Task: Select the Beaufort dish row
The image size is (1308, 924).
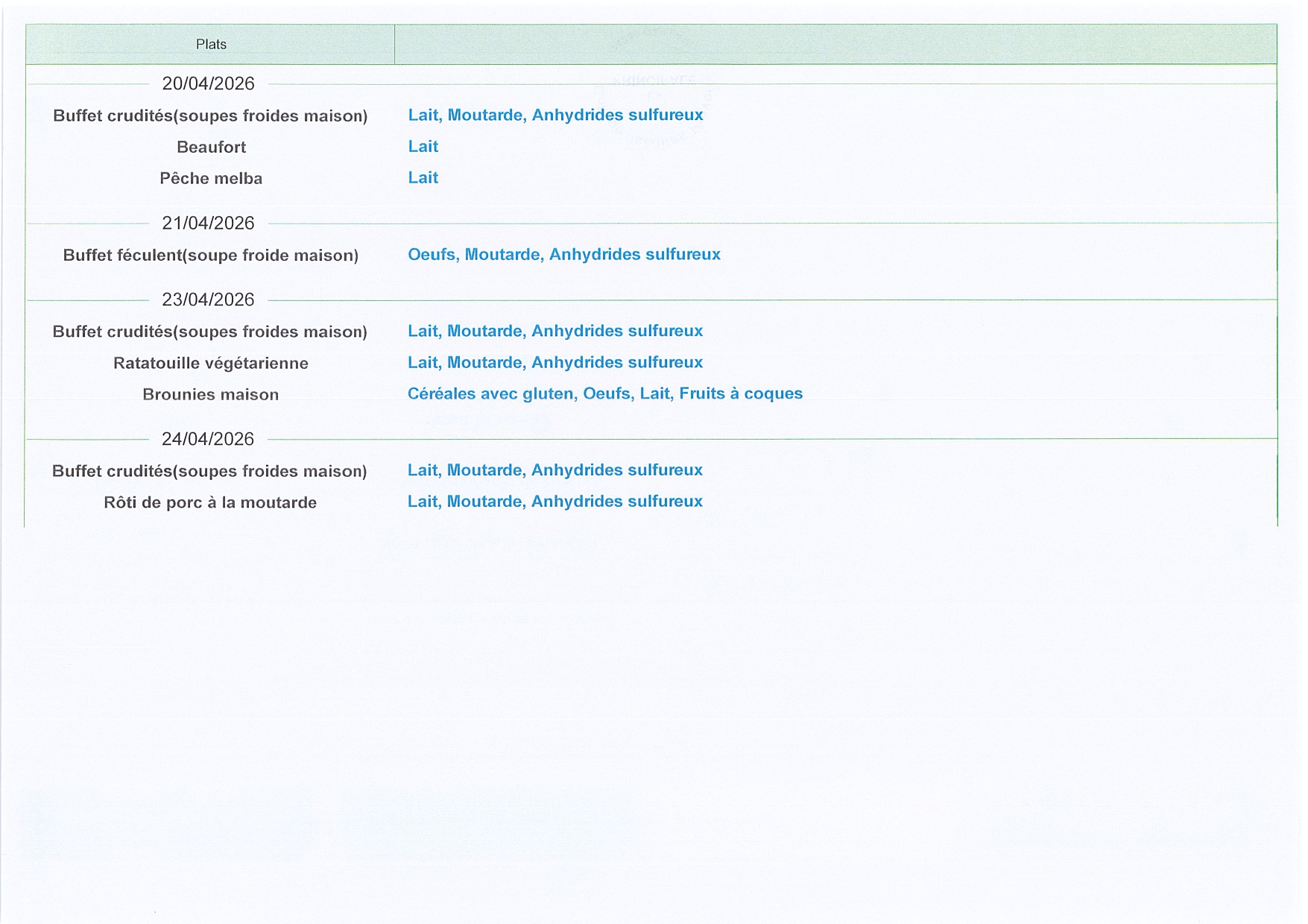Action: [x=211, y=148]
